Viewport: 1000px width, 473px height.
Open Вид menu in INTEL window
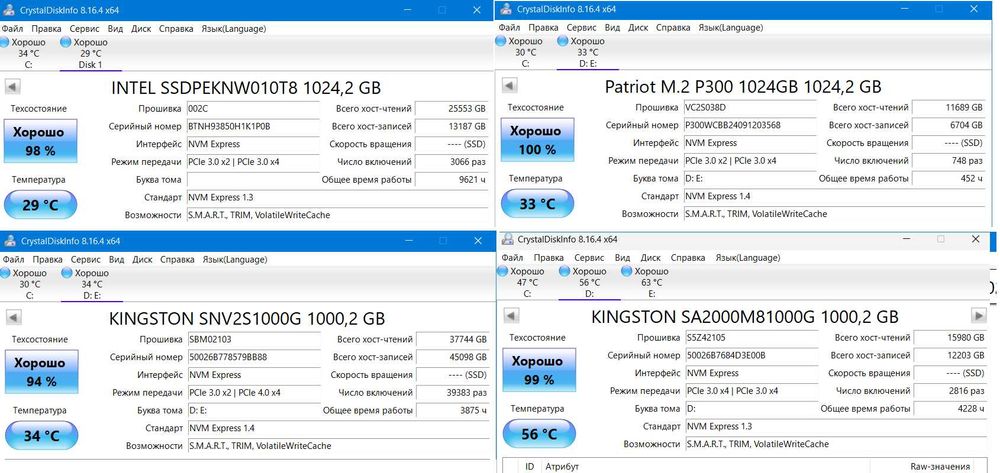tap(115, 29)
